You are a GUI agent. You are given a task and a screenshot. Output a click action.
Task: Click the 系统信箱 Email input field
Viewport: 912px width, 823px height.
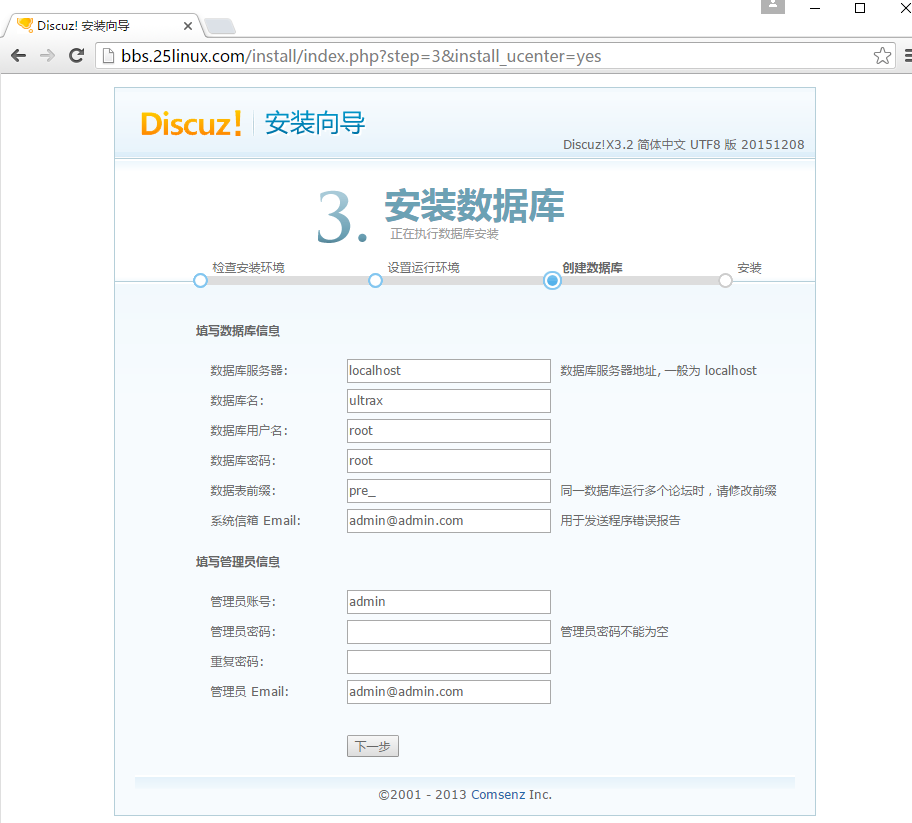coord(448,521)
